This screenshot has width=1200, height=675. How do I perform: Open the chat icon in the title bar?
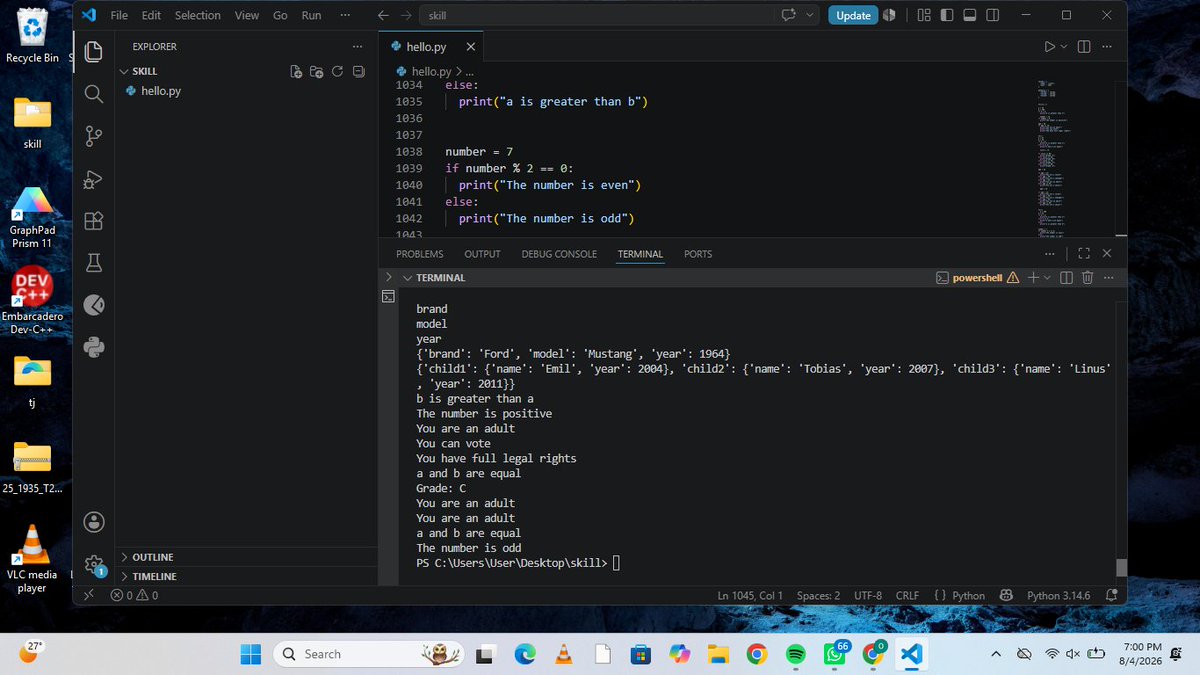788,15
